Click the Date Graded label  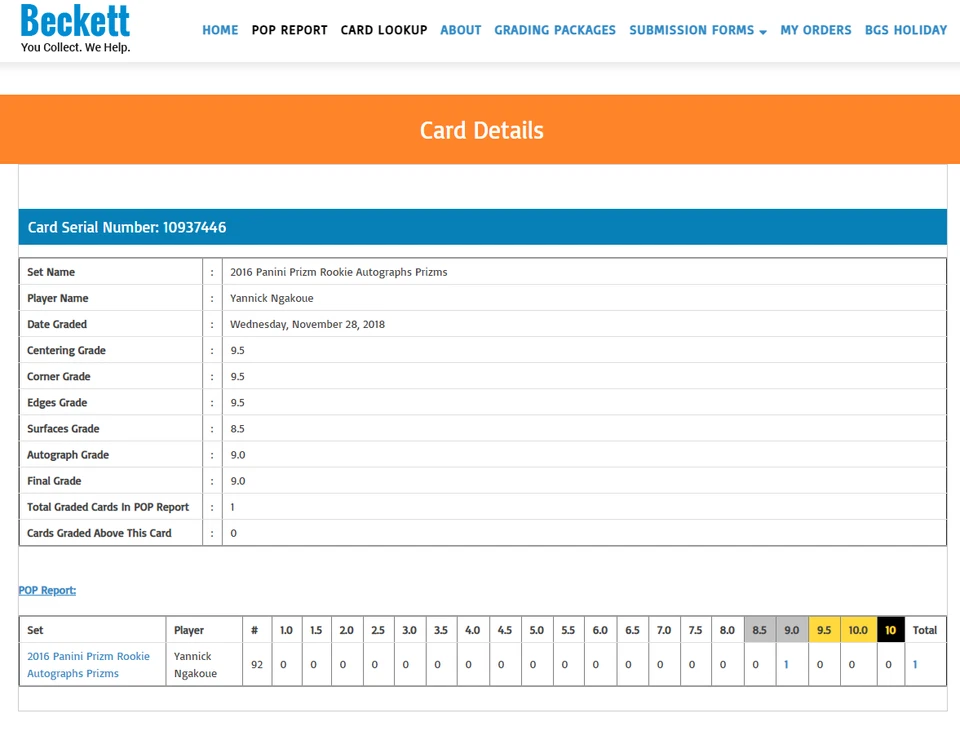click(57, 324)
